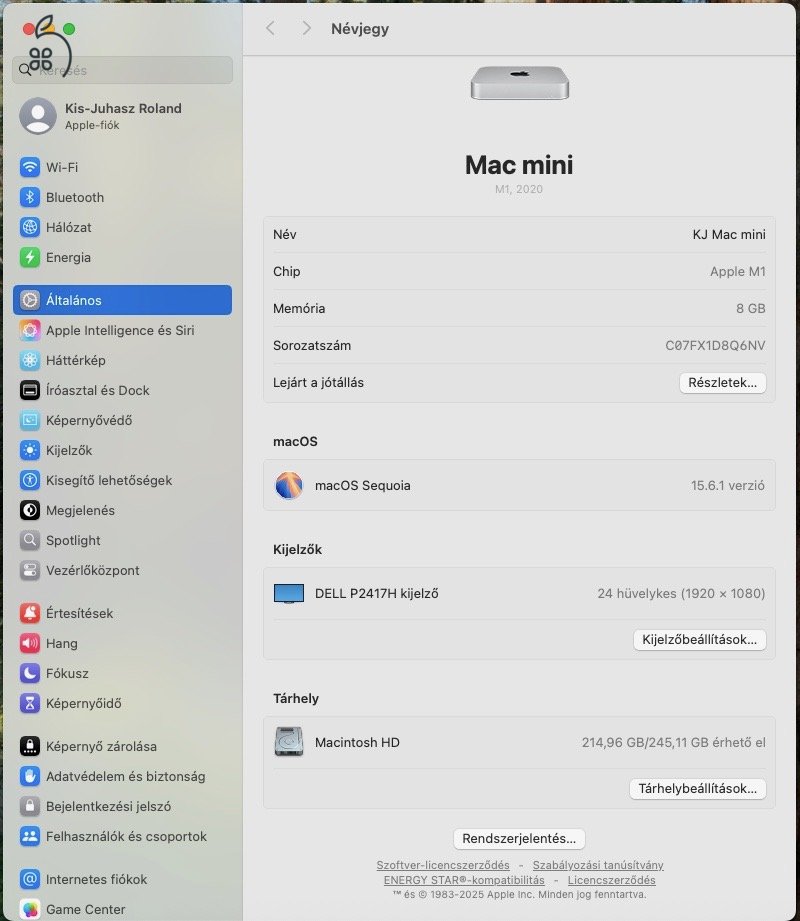Click the Rendszerjelentés button
This screenshot has height=921, width=800.
[x=519, y=839]
